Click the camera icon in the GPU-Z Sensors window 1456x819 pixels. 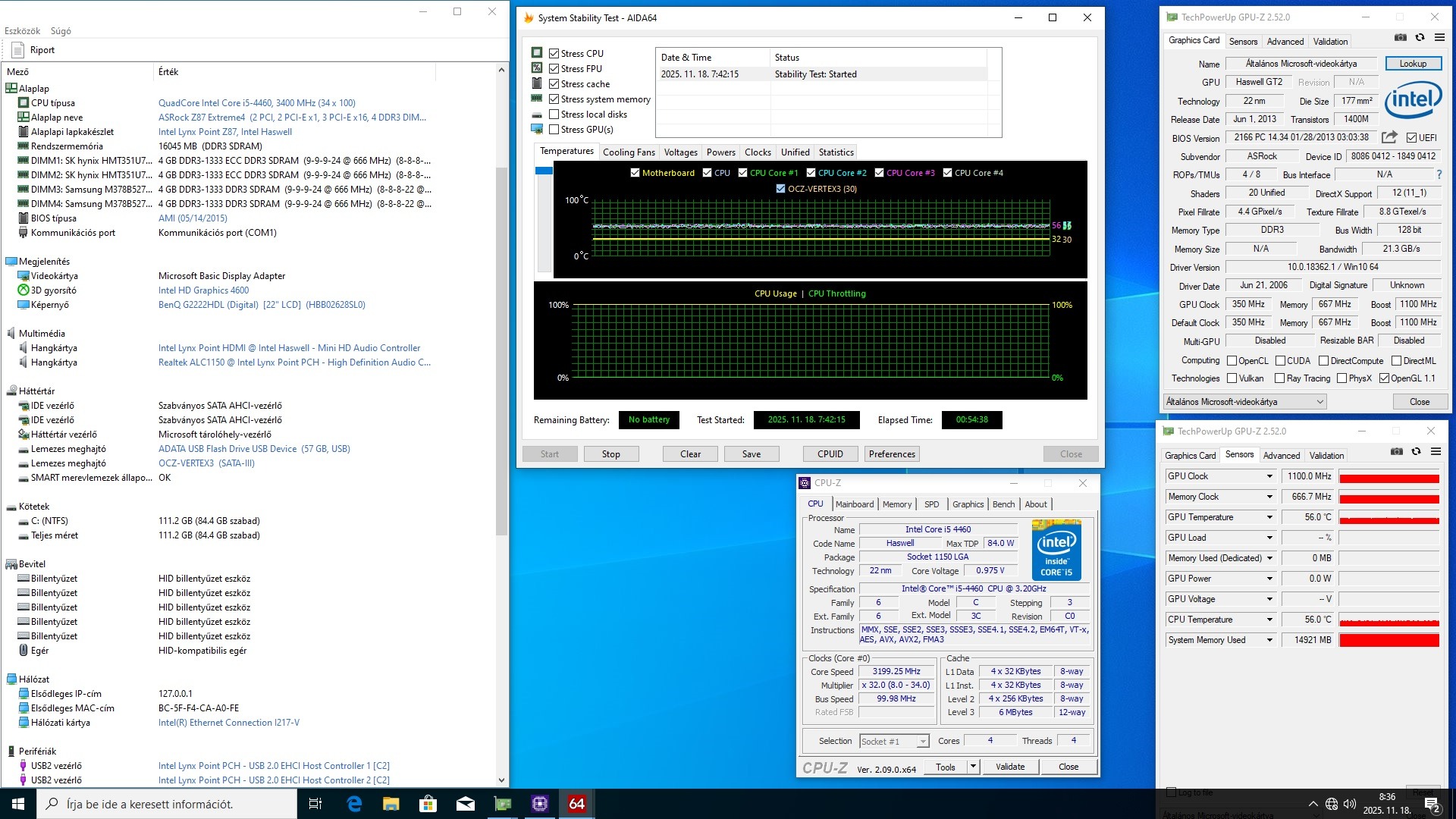tap(1396, 451)
